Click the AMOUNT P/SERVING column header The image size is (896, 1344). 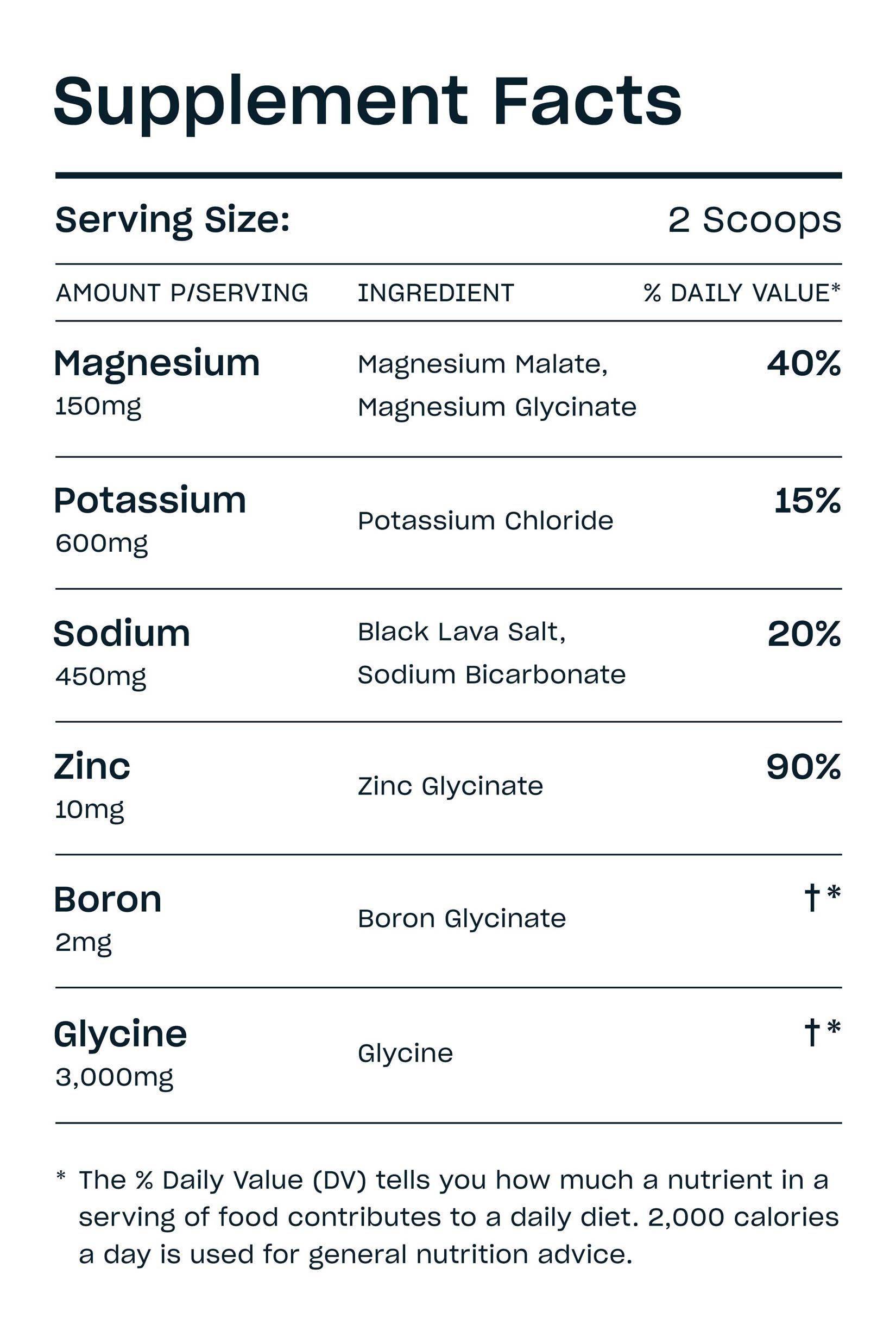click(x=182, y=293)
